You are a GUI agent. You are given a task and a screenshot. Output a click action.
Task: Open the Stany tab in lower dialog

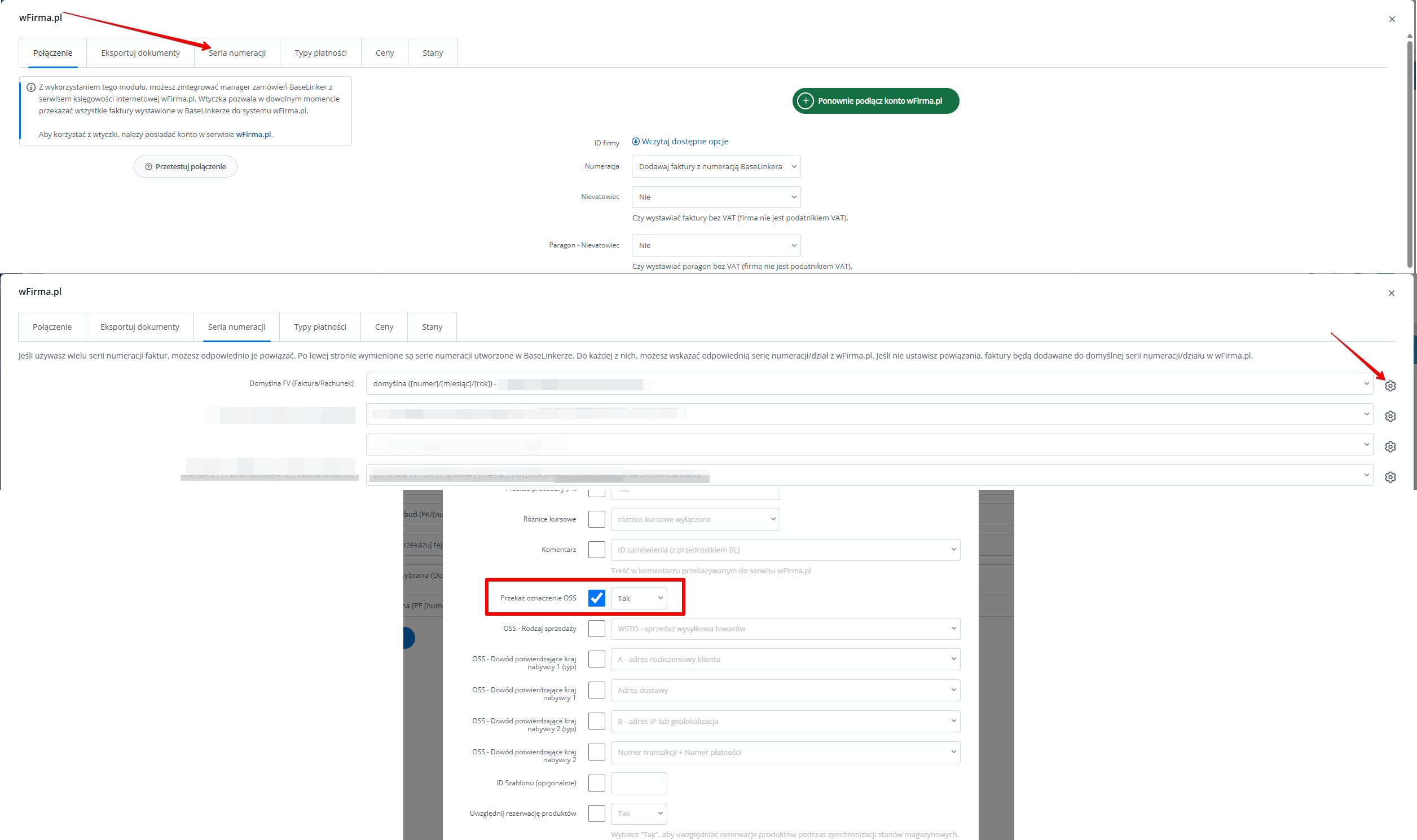click(432, 326)
